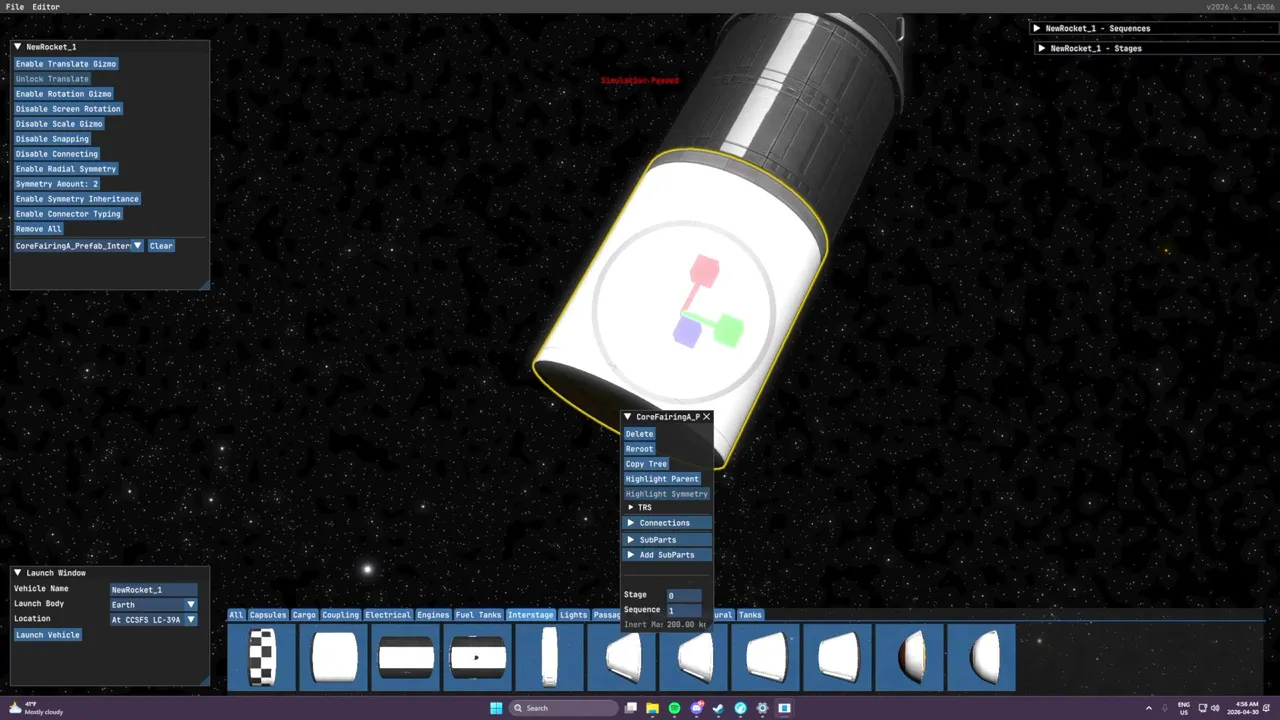Toggle Disable Screen Rotation
The height and width of the screenshot is (720, 1280).
pos(68,109)
